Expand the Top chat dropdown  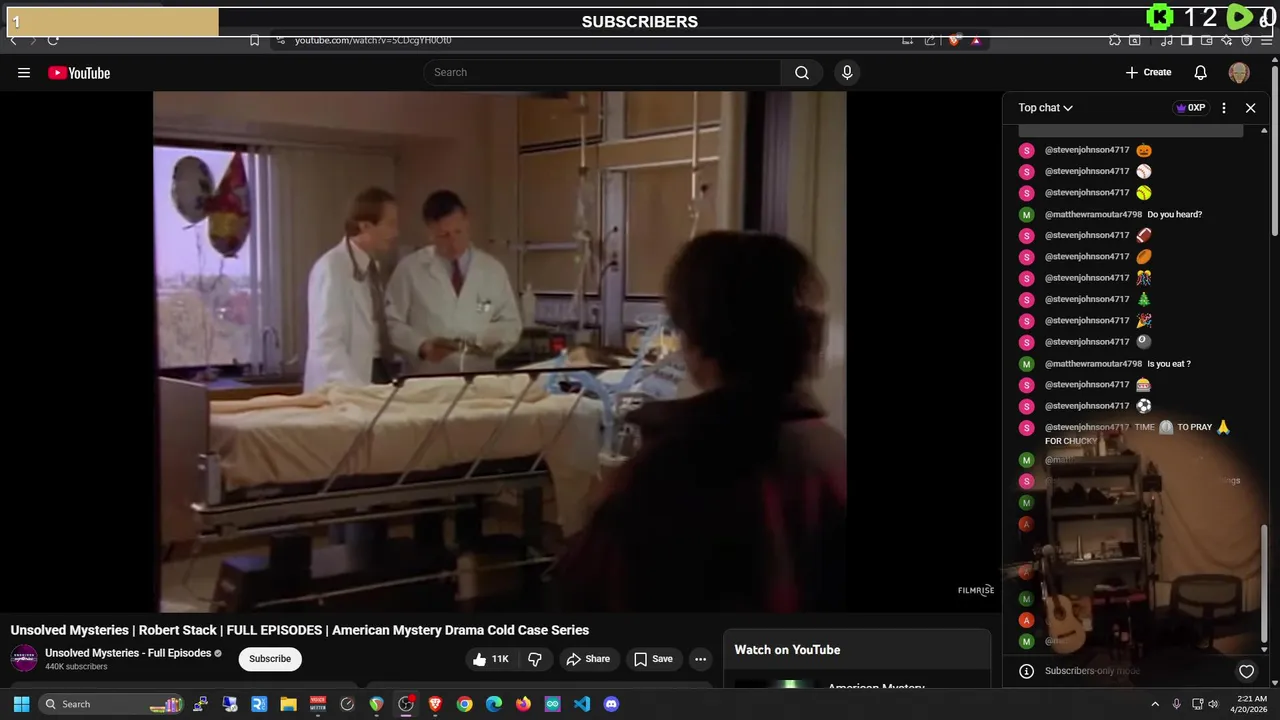[1046, 108]
